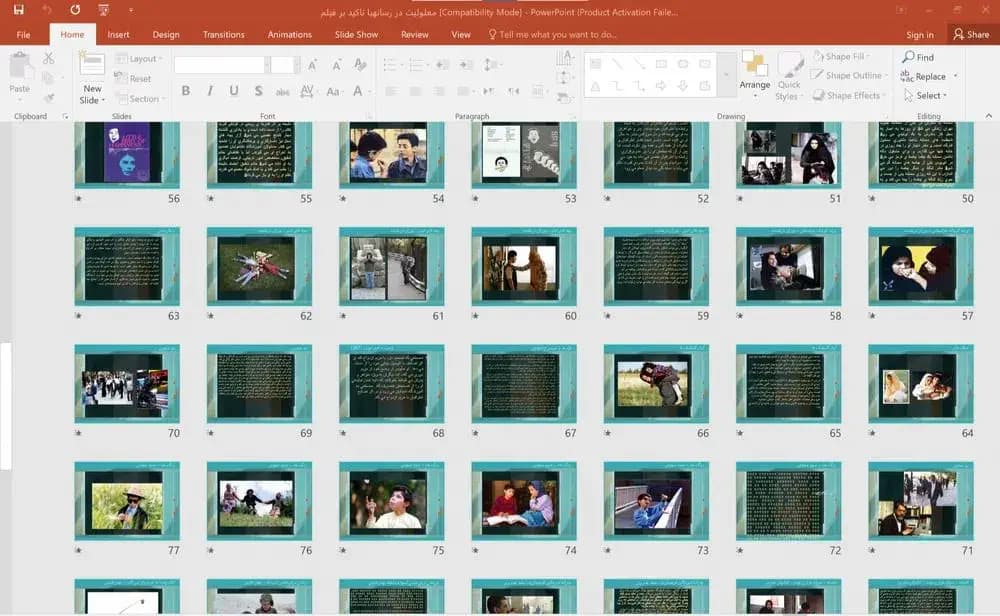Viewport: 1000px width, 616px height.
Task: Apply numbered list formatting
Action: coord(418,65)
